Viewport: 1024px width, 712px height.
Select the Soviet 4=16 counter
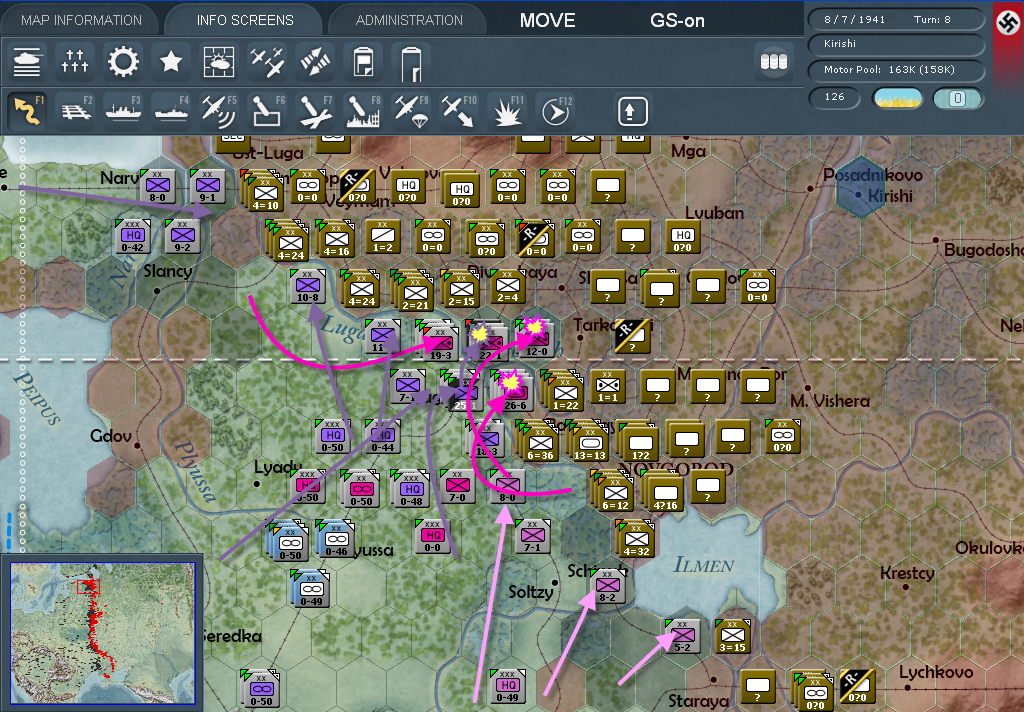pyautogui.click(x=336, y=238)
